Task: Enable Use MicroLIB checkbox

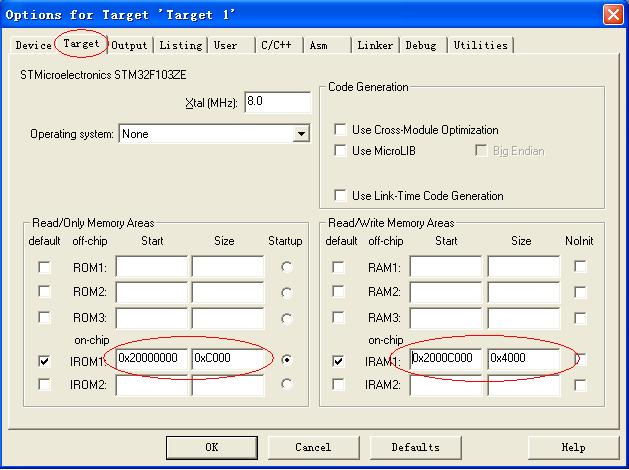Action: pyautogui.click(x=340, y=151)
